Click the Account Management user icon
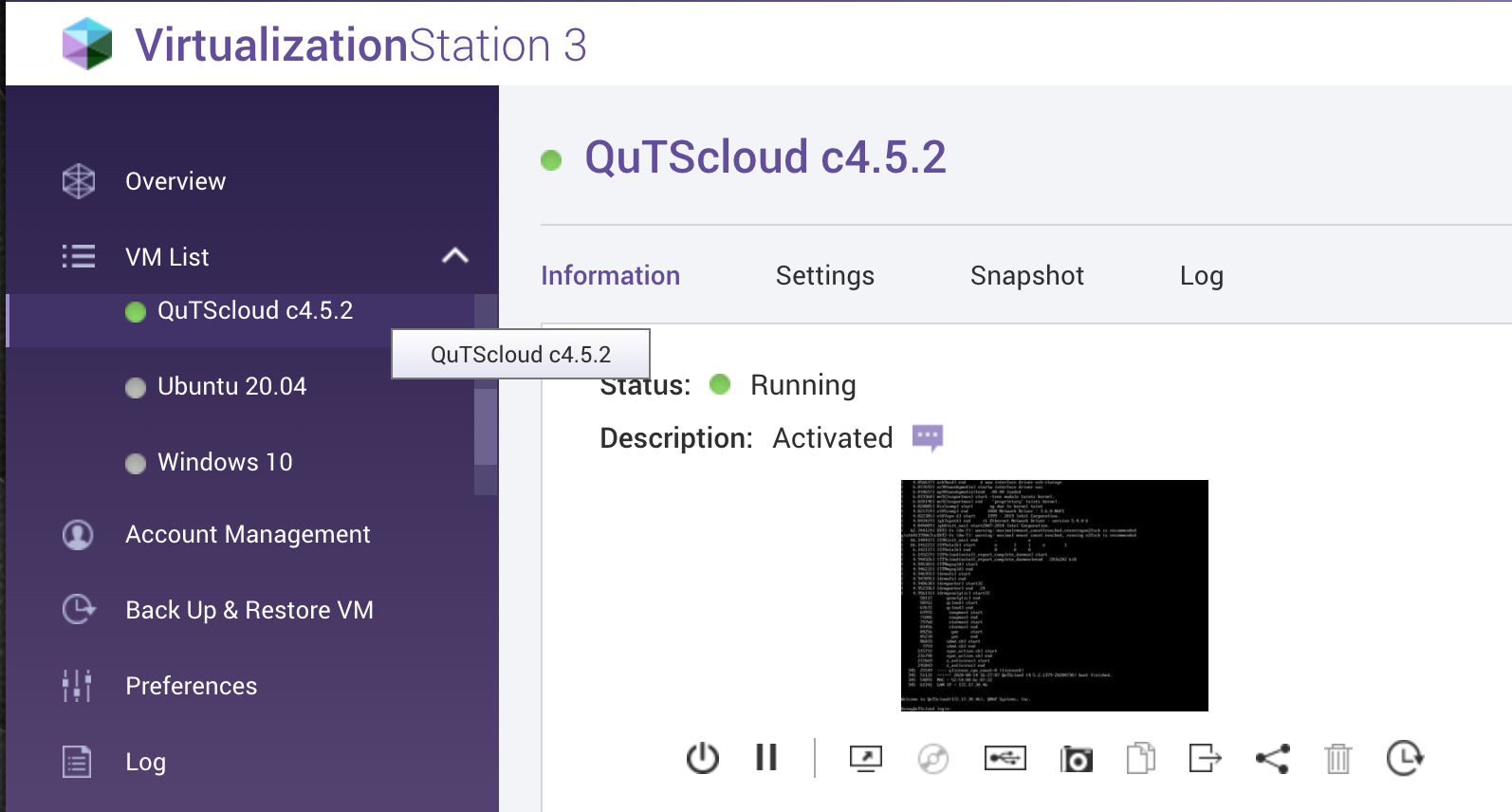 [x=78, y=535]
